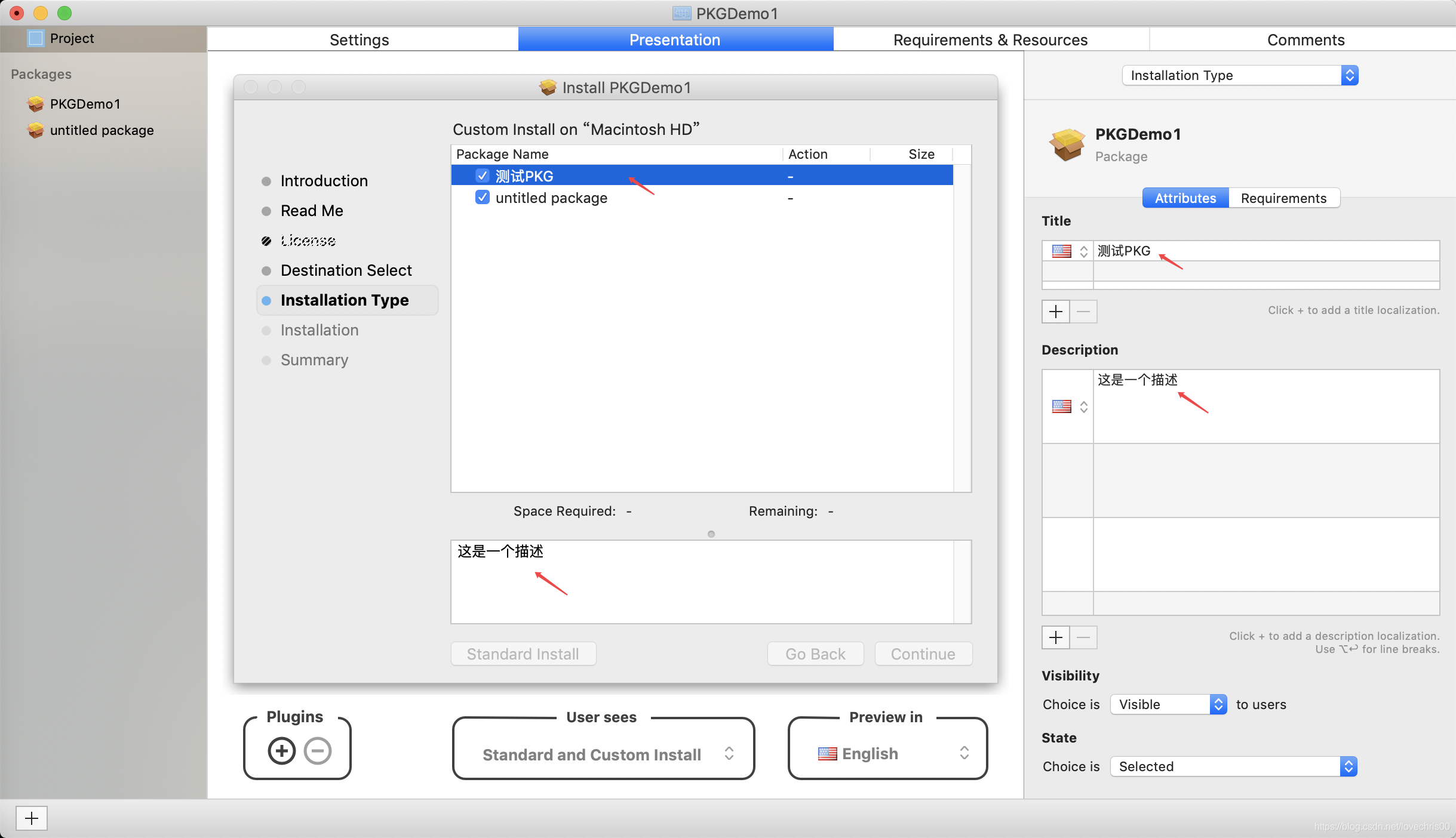
Task: Click the Project header in sidebar
Action: [103, 38]
